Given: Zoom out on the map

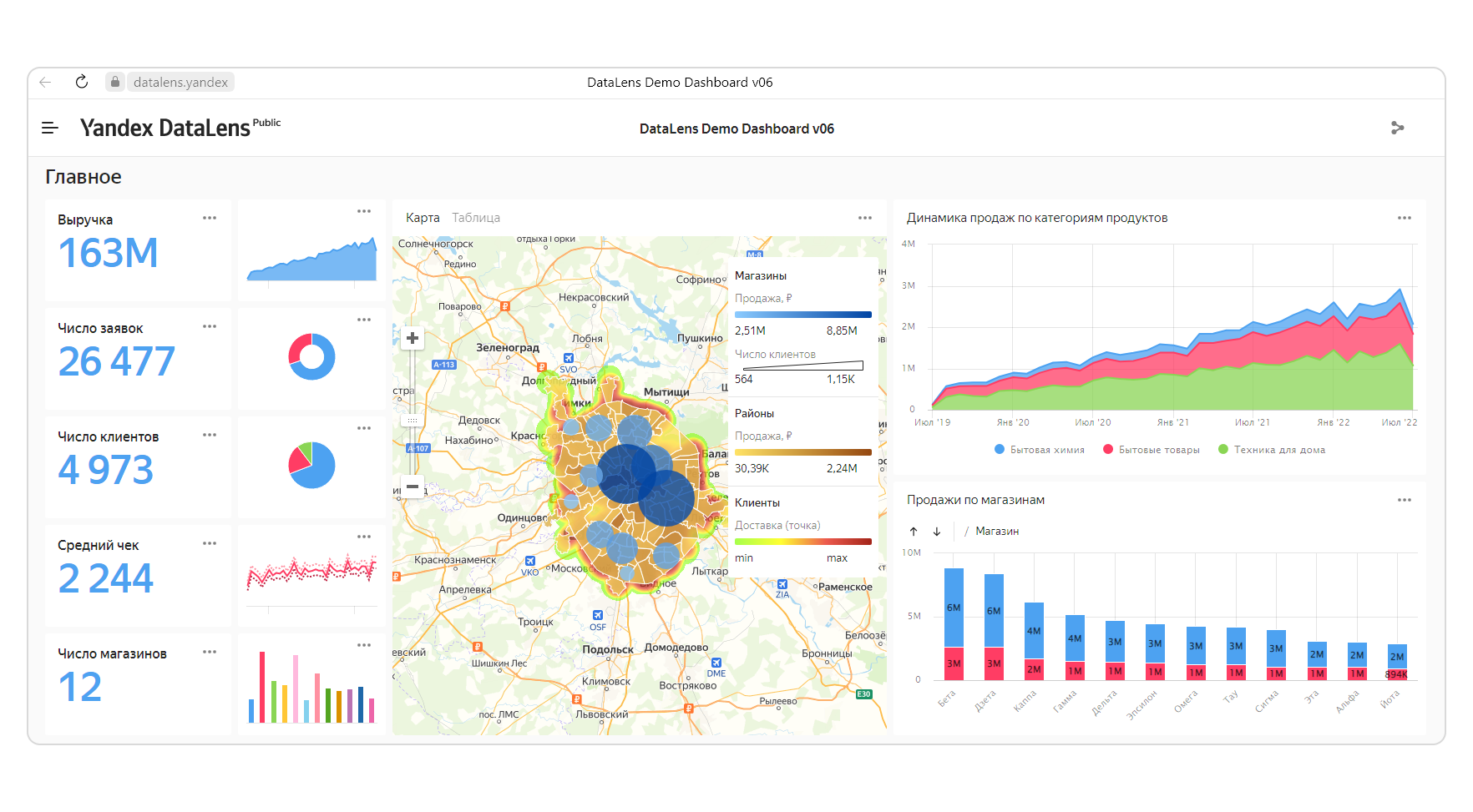Looking at the screenshot, I should [x=412, y=486].
